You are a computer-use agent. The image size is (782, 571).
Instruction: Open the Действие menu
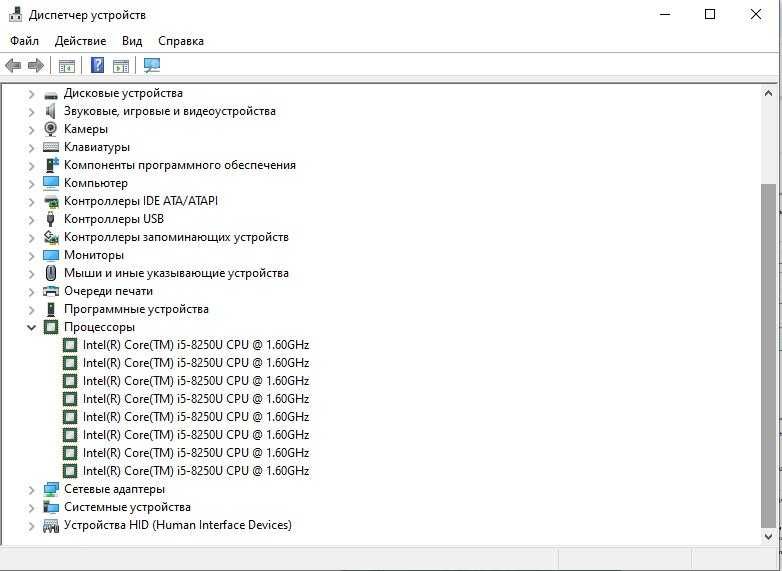(x=80, y=41)
